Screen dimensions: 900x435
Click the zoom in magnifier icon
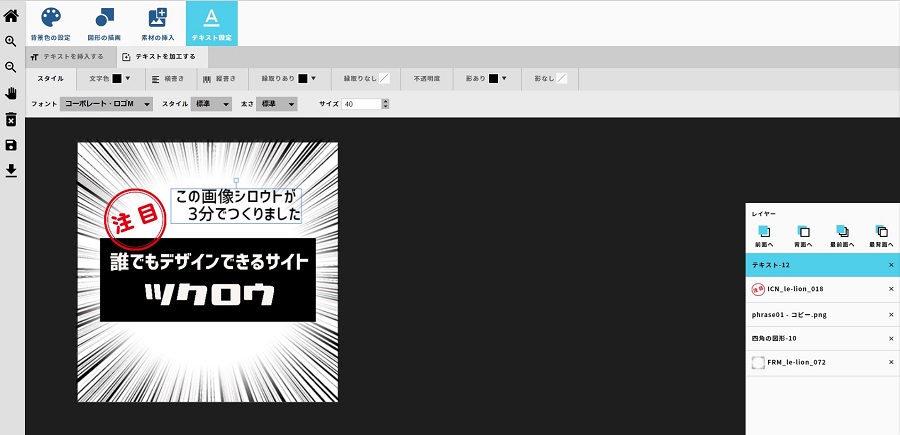coord(11,41)
